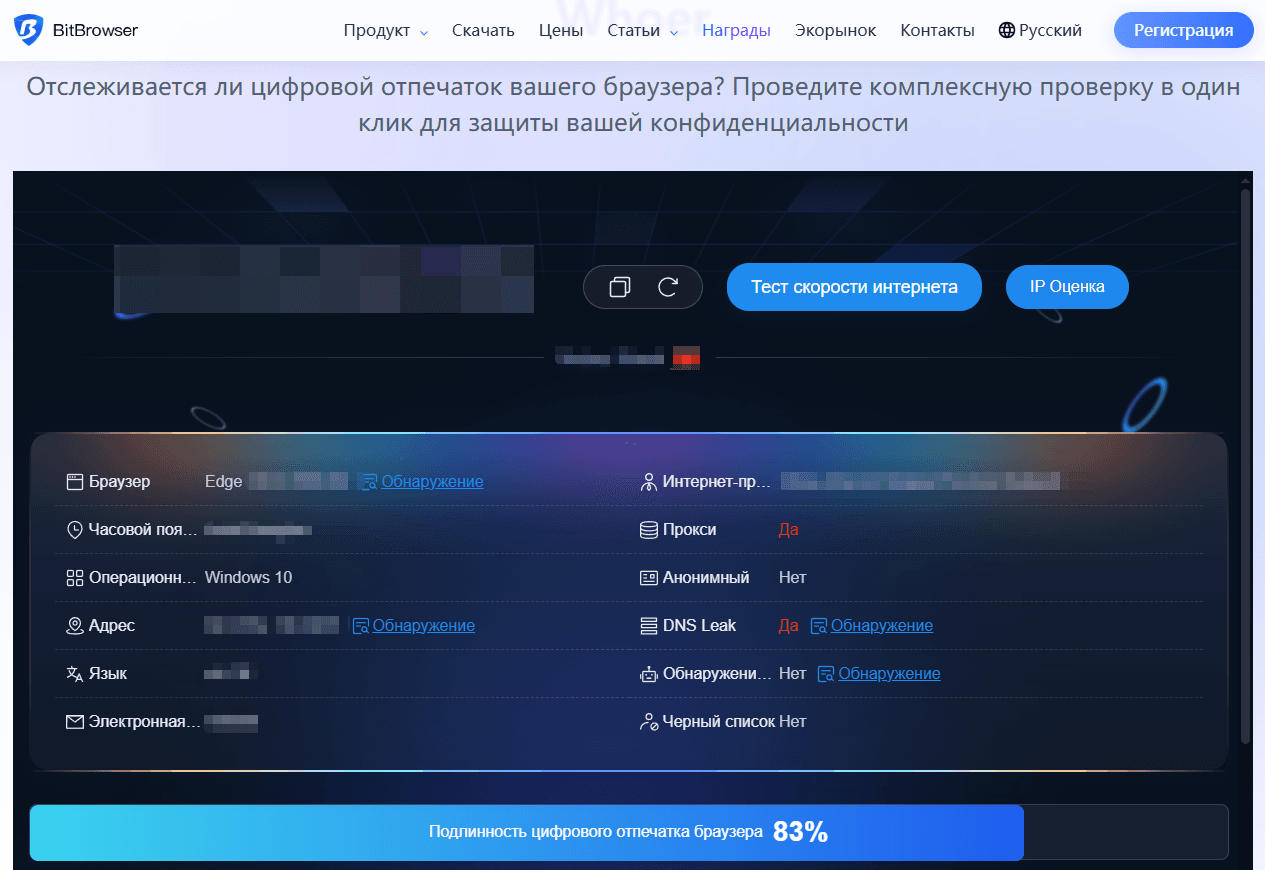The image size is (1265, 870).
Task: Click the envelope icon beside Электронная почта
Action: coord(75,721)
